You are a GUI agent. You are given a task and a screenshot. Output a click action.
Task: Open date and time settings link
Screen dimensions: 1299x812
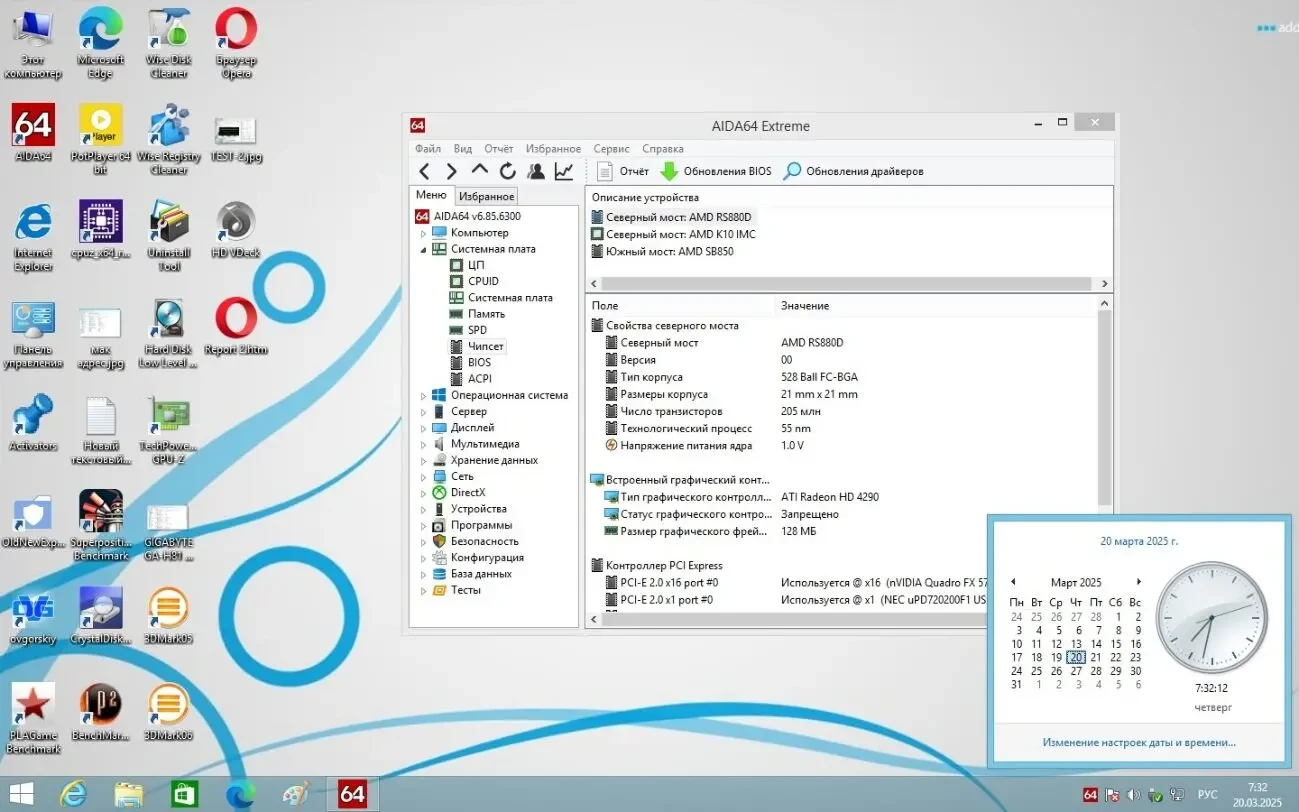point(1138,742)
